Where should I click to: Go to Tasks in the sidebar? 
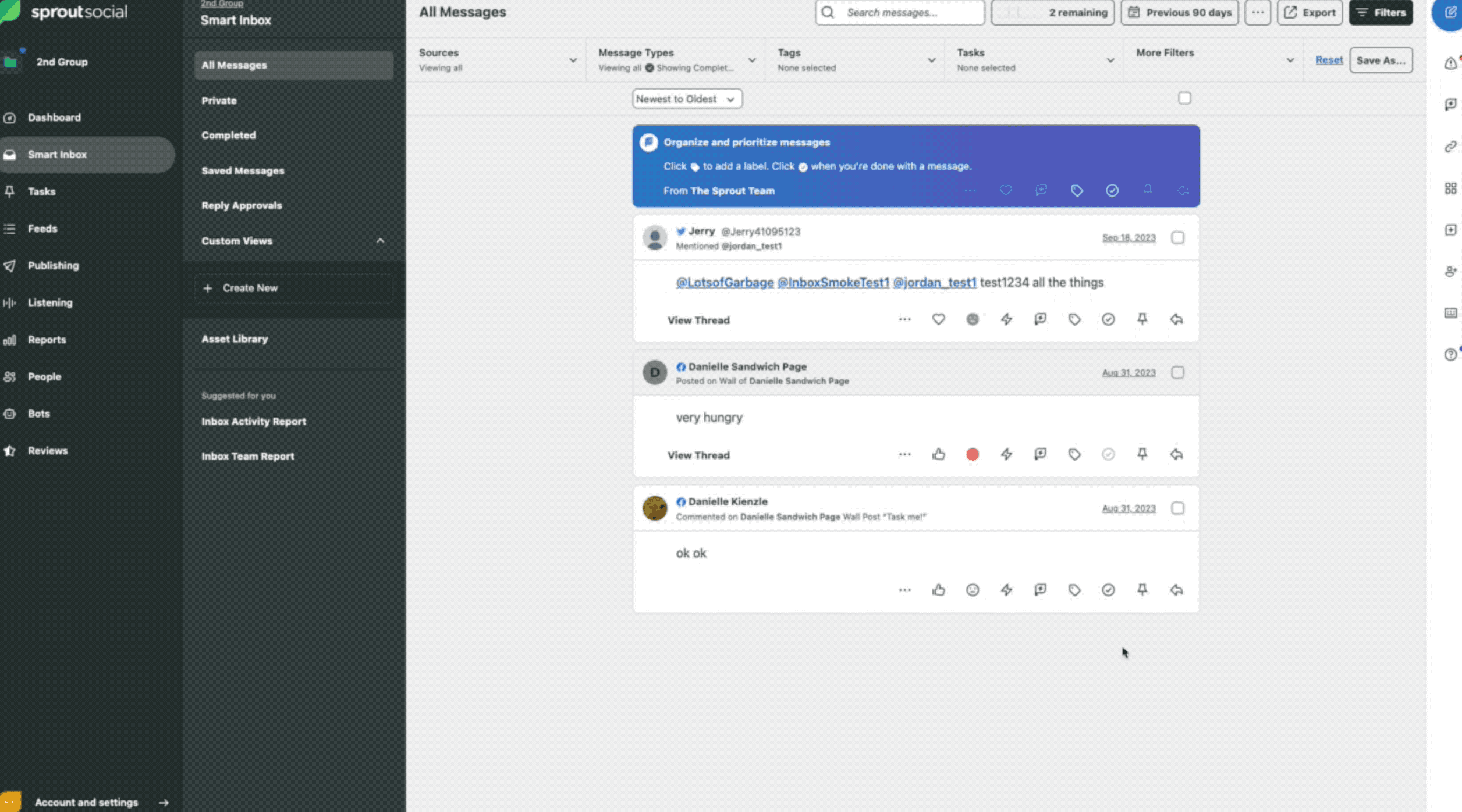(x=41, y=191)
